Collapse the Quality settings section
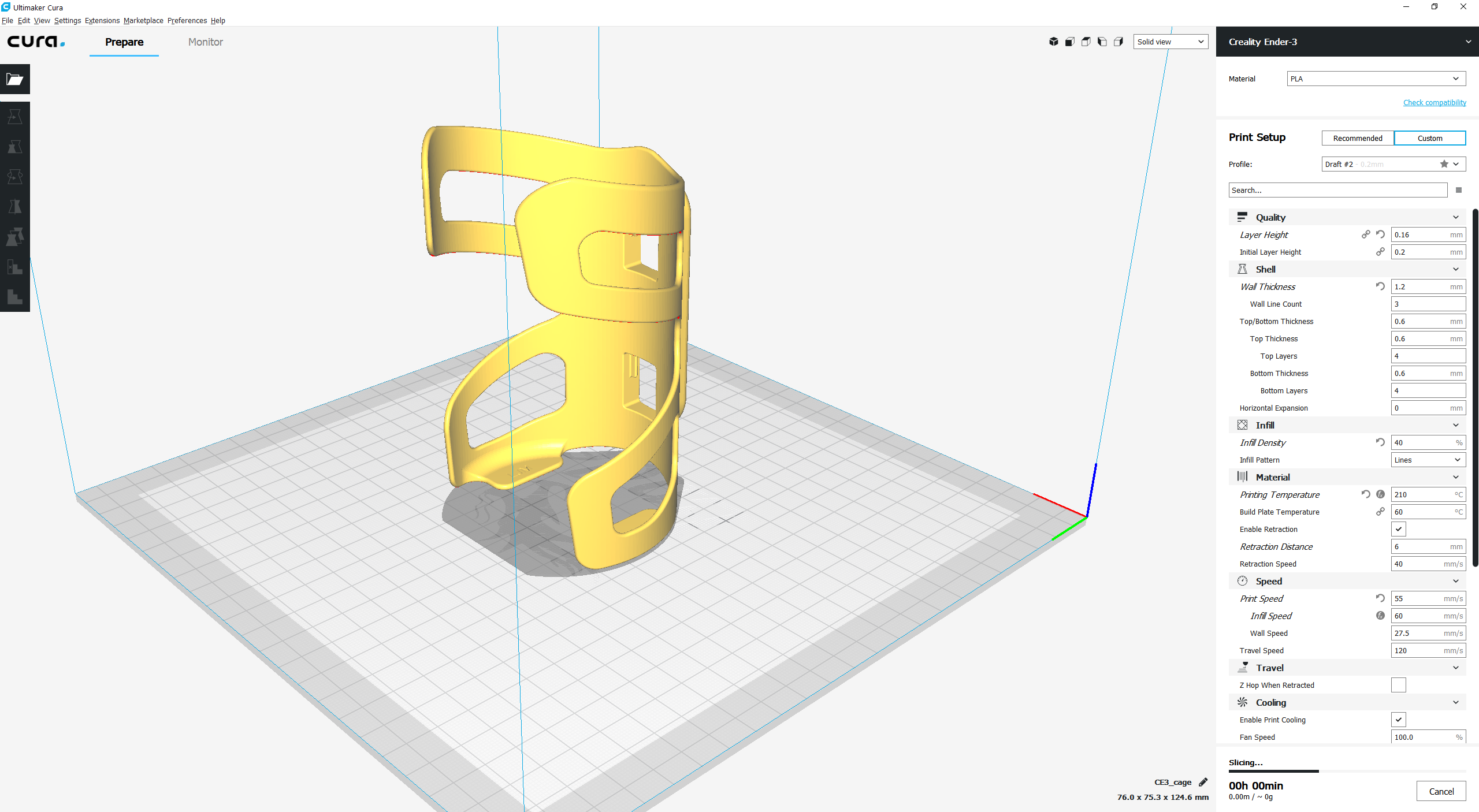The width and height of the screenshot is (1479, 812). pos(1347,217)
